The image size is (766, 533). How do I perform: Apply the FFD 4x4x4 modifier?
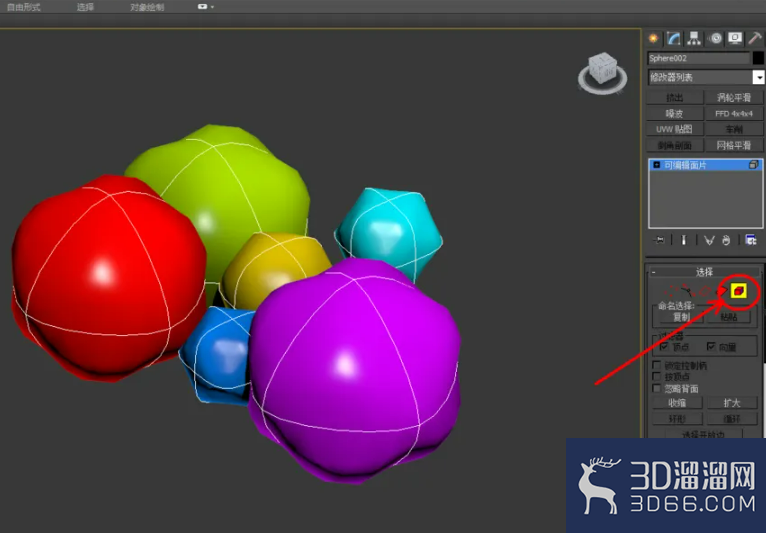(x=734, y=113)
